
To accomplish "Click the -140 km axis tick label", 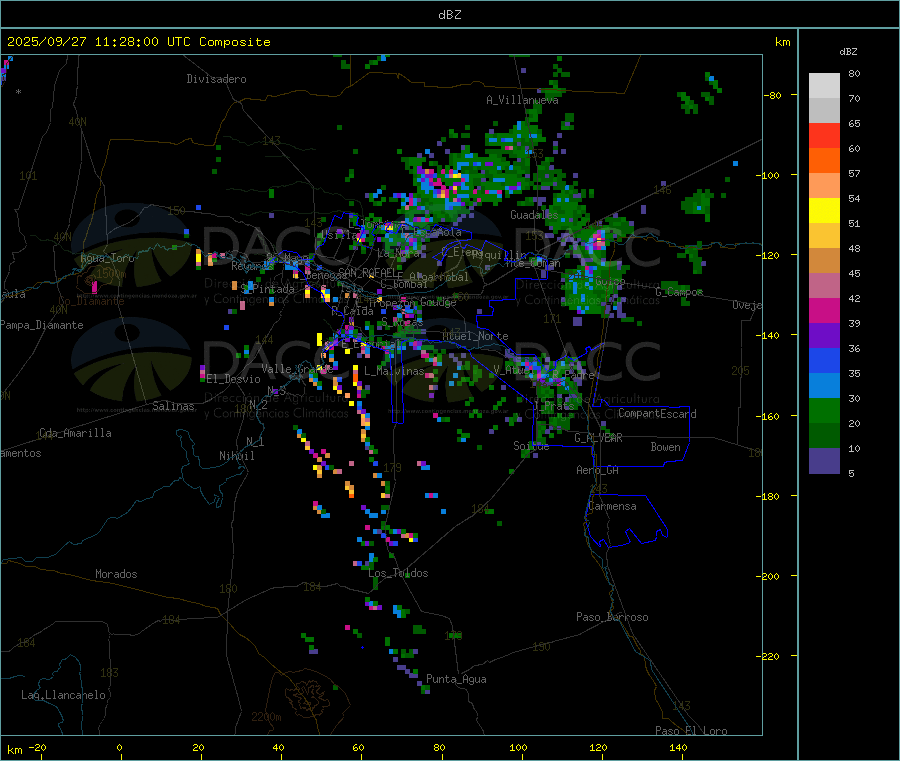I will 769,336.
